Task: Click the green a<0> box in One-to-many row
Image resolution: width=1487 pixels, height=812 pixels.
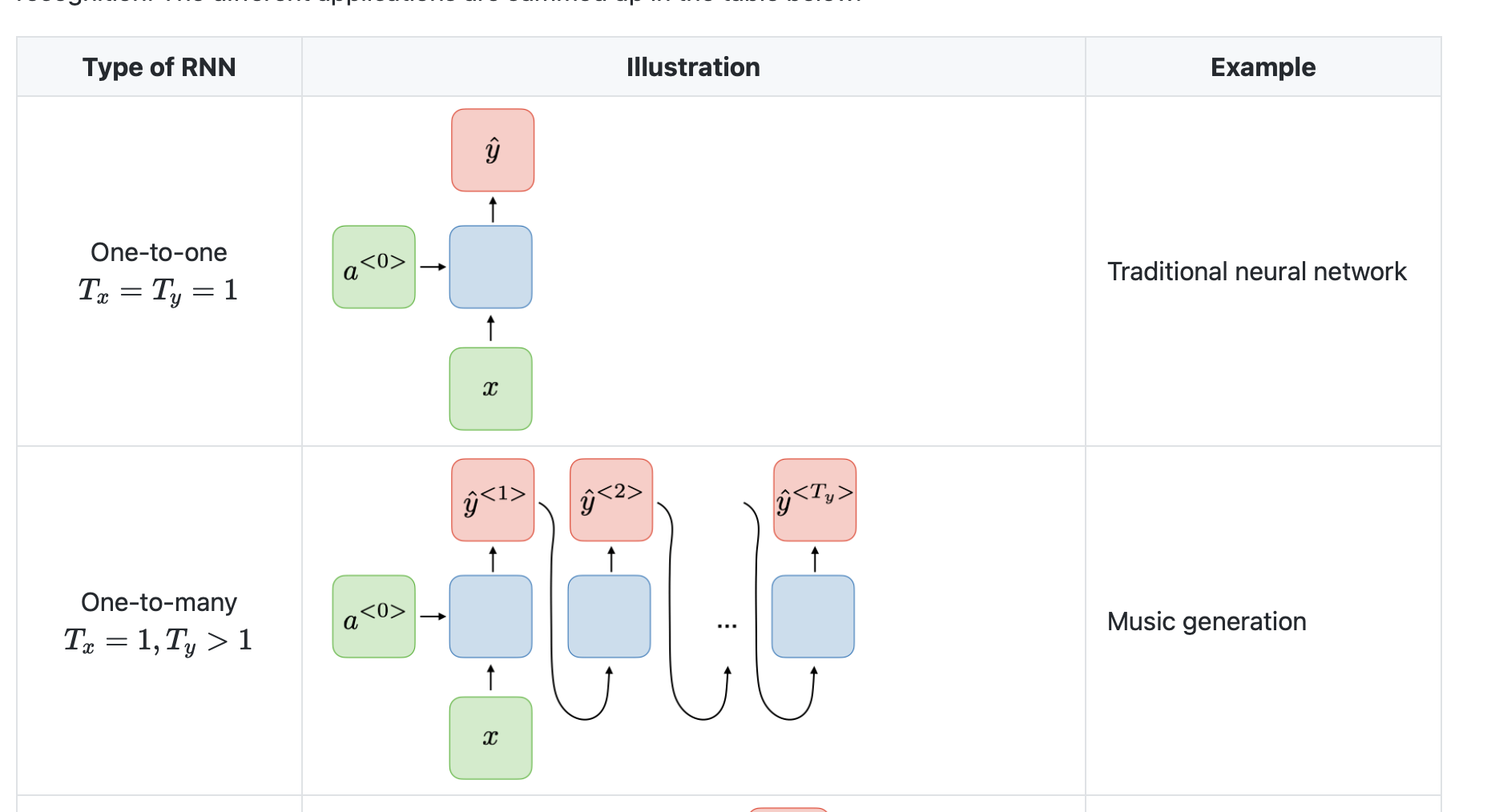Action: (374, 617)
